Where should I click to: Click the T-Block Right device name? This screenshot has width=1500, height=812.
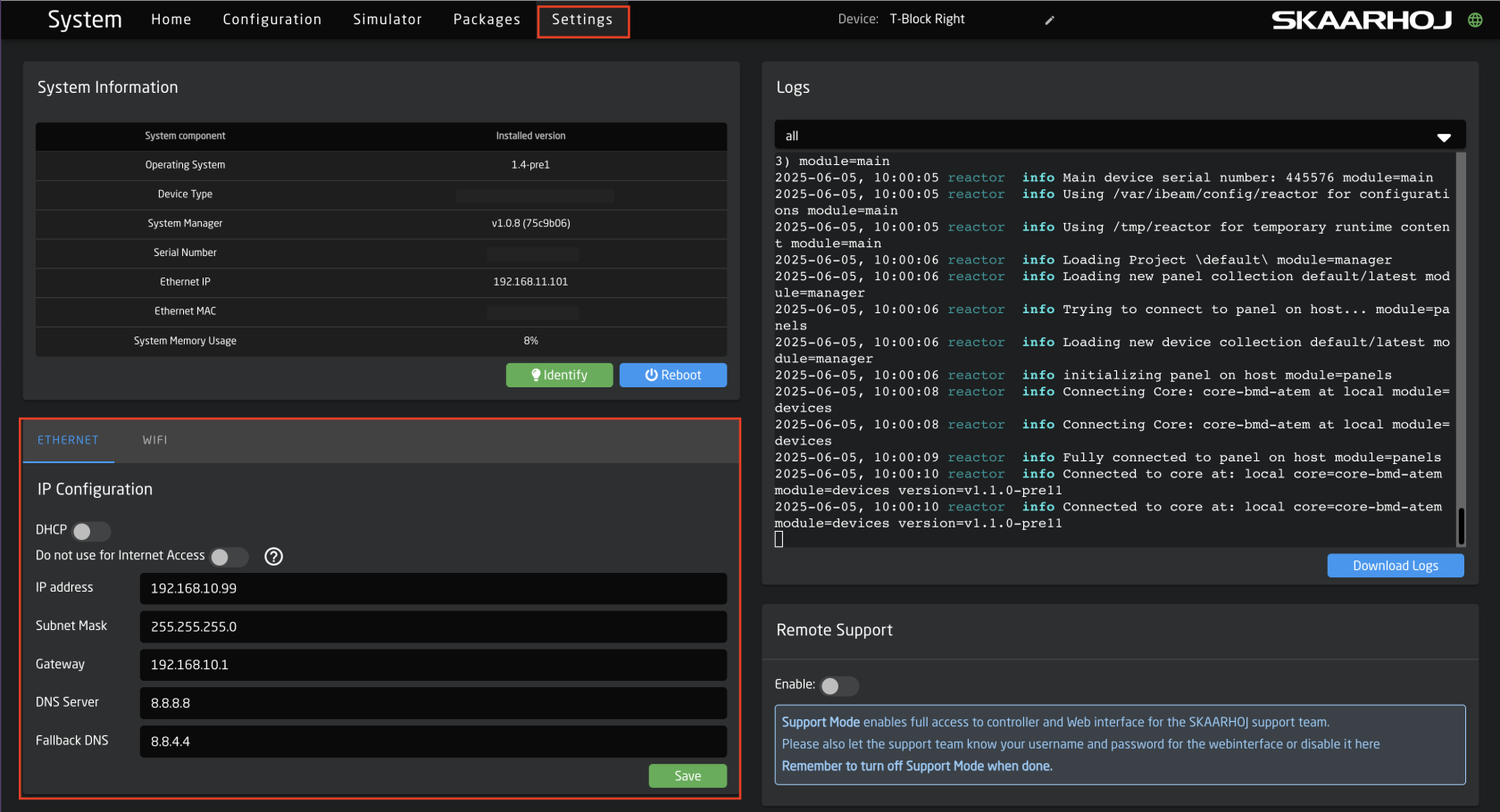coord(927,19)
